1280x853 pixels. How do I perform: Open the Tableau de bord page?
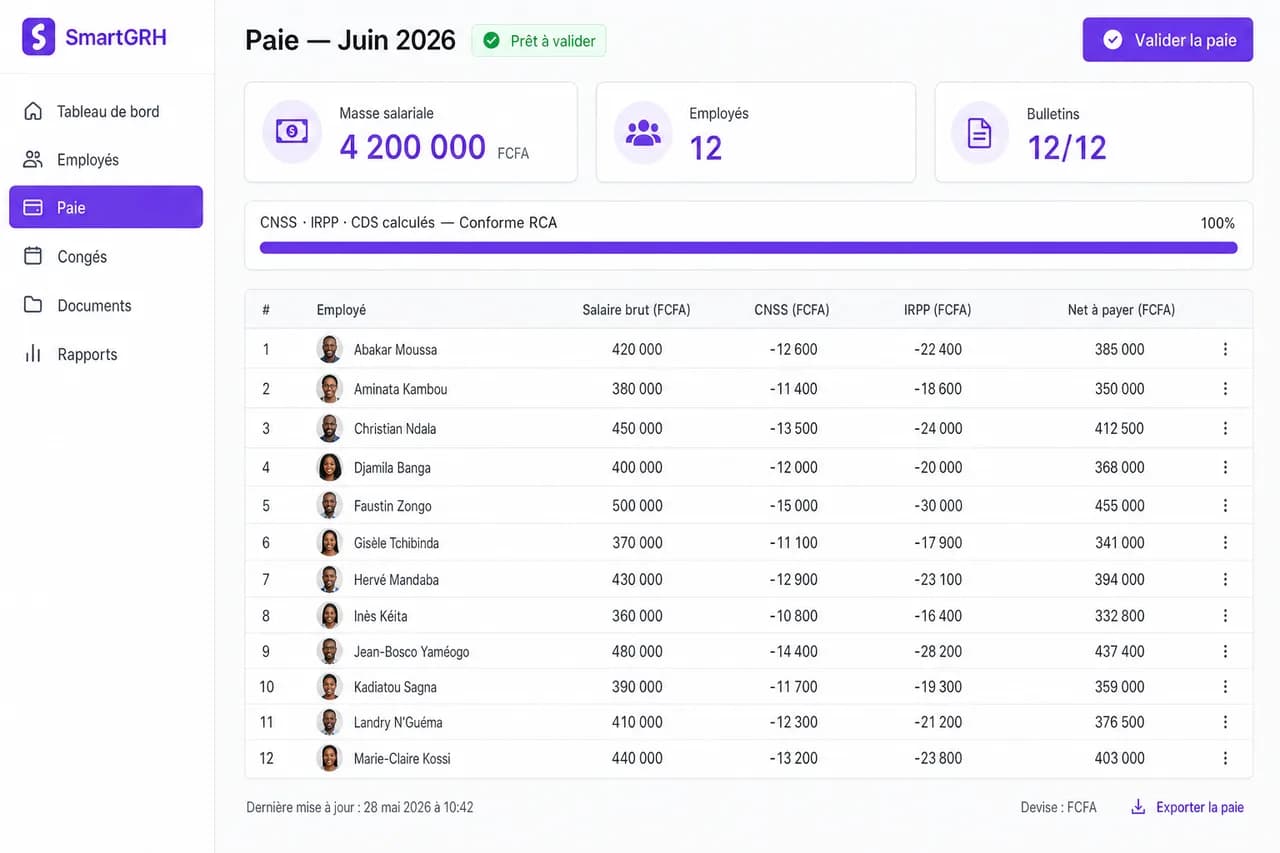click(106, 111)
